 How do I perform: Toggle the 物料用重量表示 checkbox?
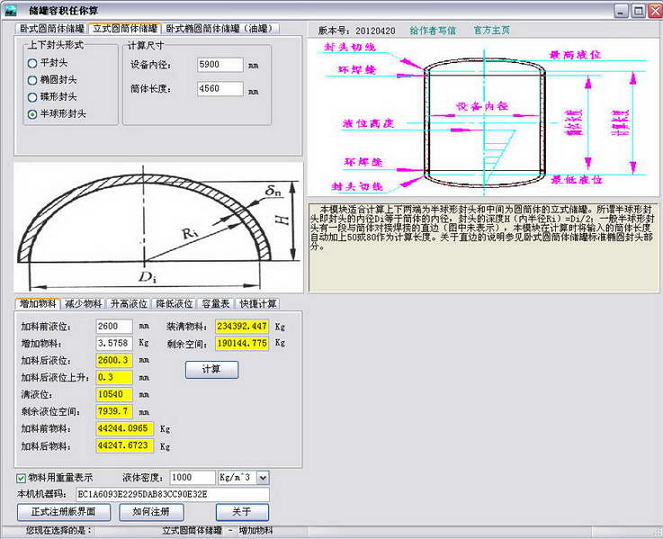[x=22, y=478]
